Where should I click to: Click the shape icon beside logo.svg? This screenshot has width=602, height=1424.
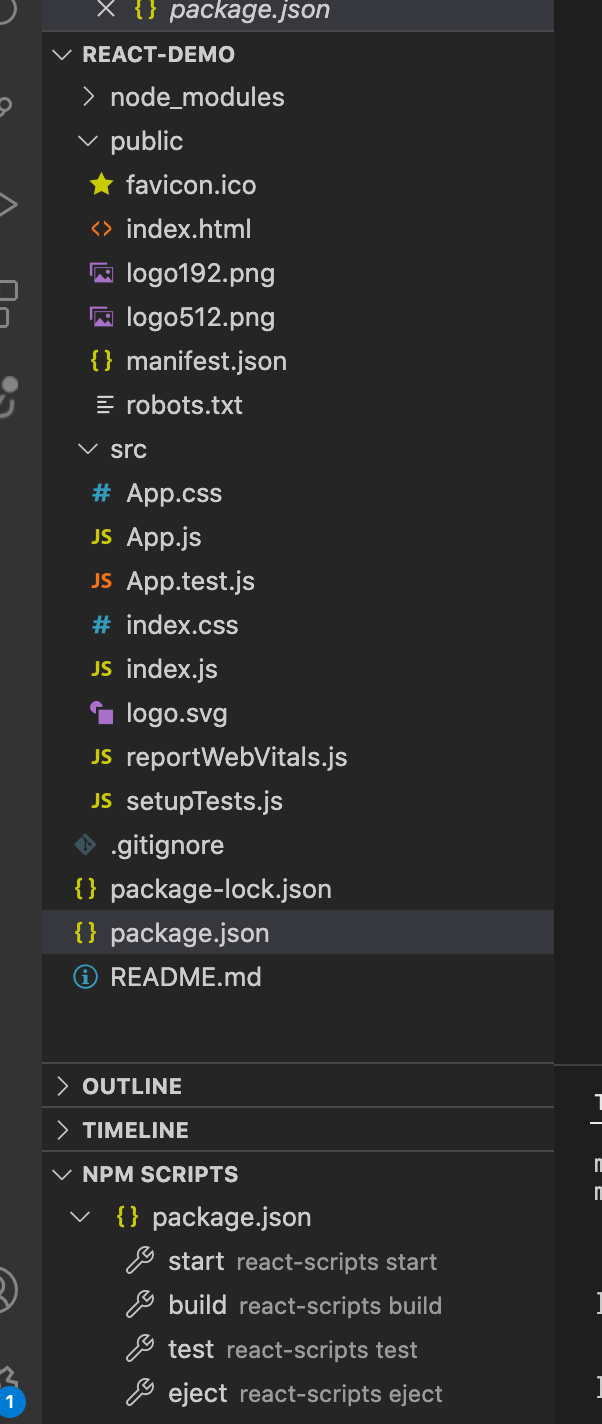tap(101, 713)
